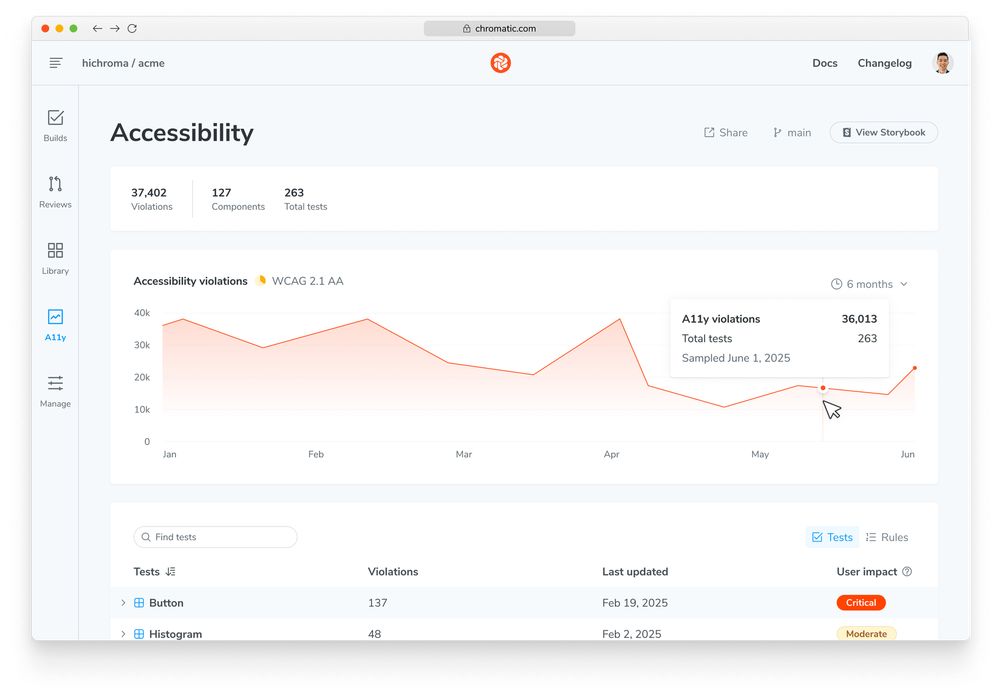The height and width of the screenshot is (696, 1000).
Task: Open the Docs link
Action: 825,63
